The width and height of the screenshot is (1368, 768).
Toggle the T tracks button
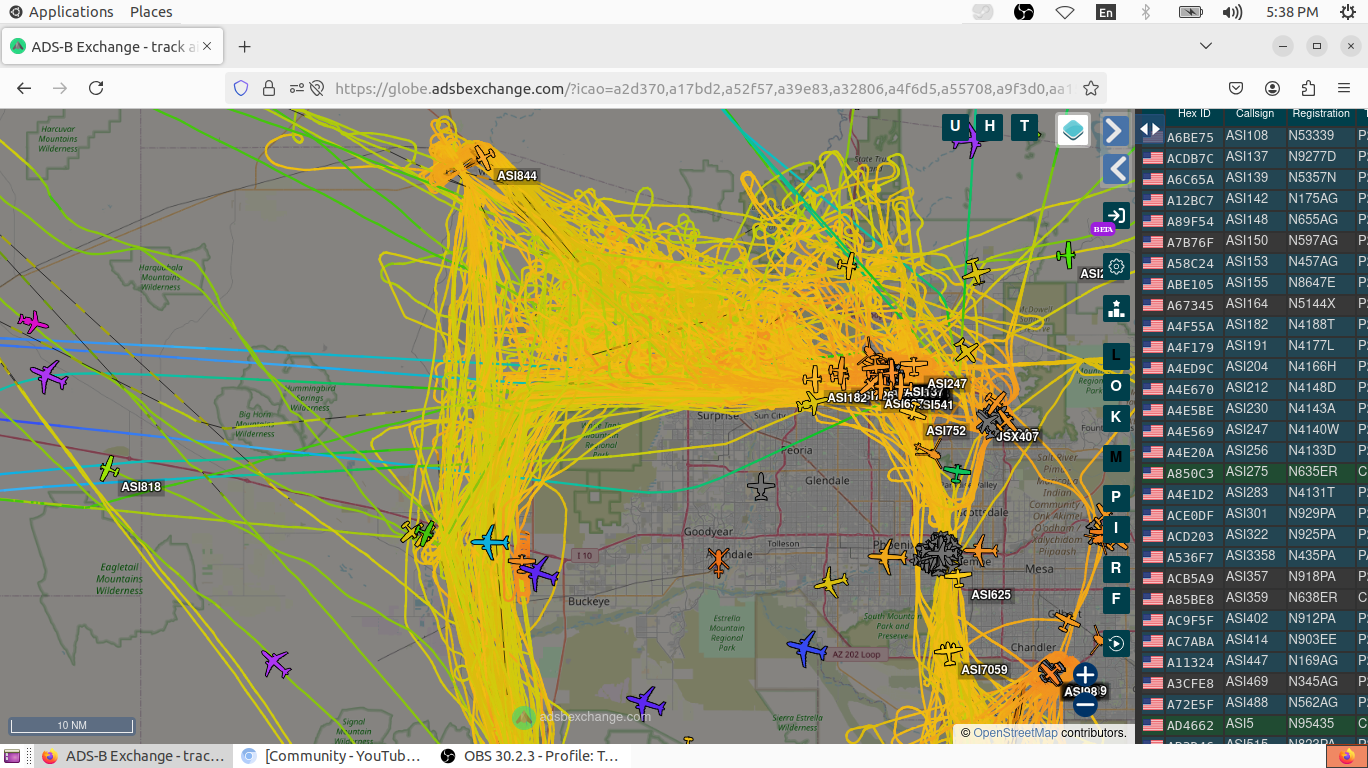point(1024,126)
